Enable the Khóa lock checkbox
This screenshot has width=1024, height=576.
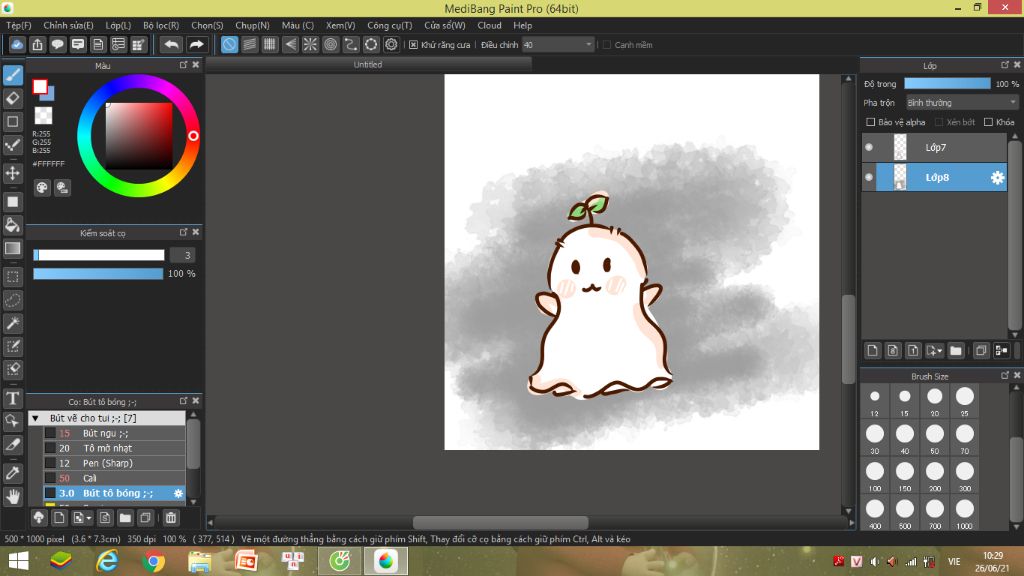(988, 122)
